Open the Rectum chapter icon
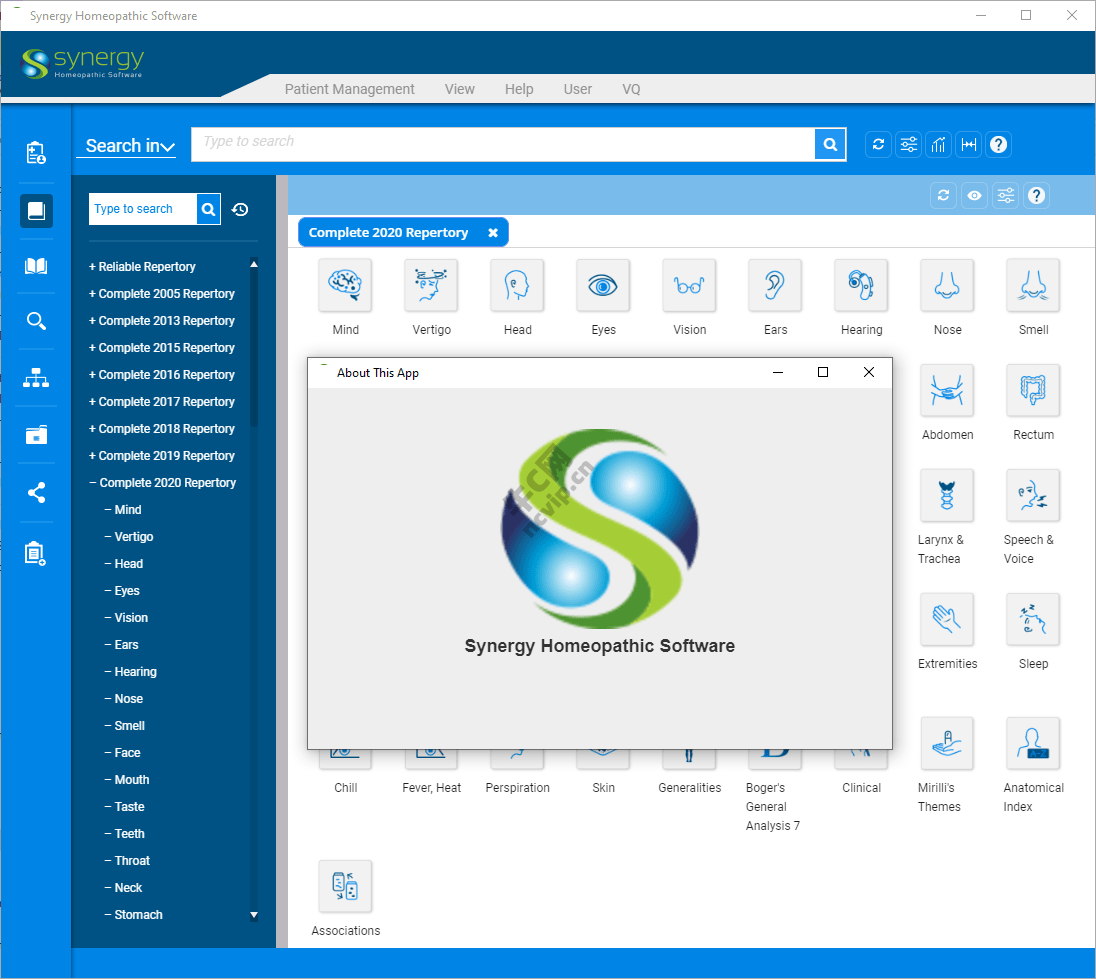The width and height of the screenshot is (1096, 979). tap(1033, 390)
